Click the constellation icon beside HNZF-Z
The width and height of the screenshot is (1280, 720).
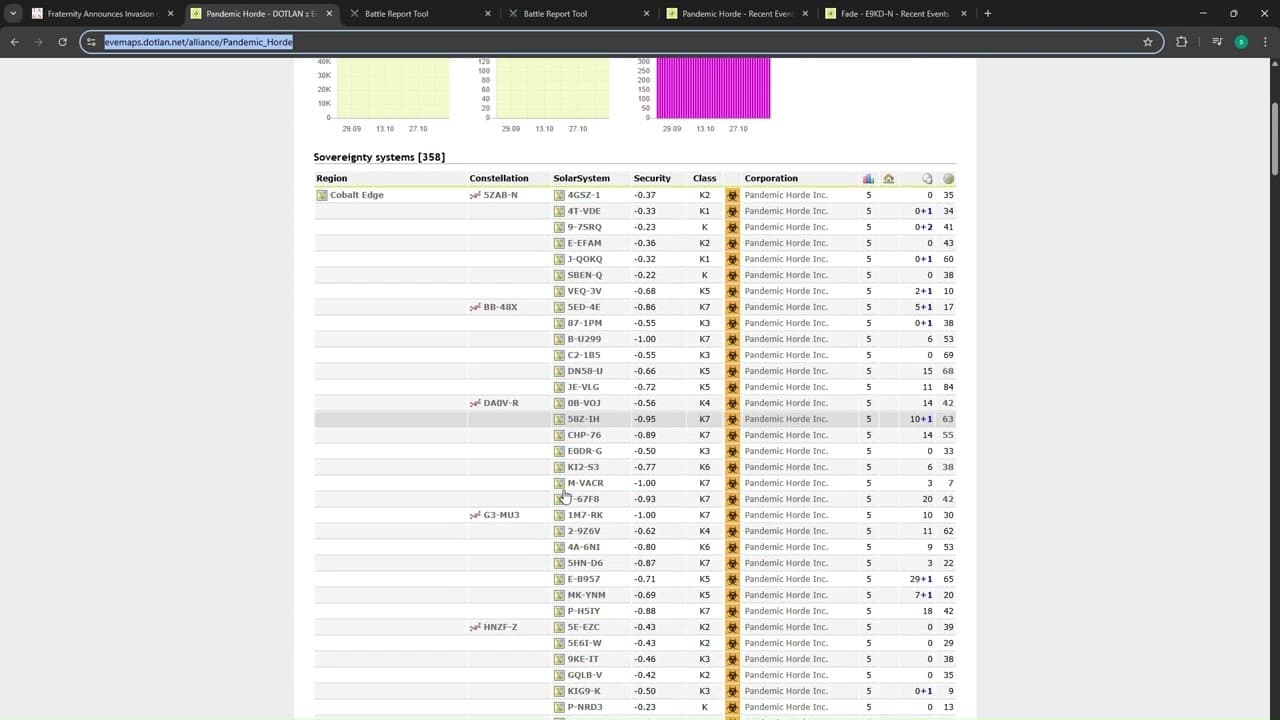(x=475, y=627)
